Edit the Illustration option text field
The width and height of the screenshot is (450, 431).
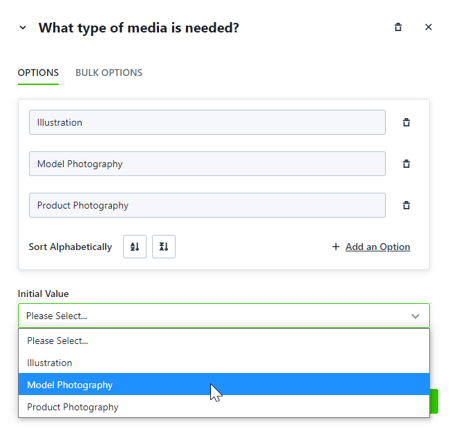coord(207,122)
